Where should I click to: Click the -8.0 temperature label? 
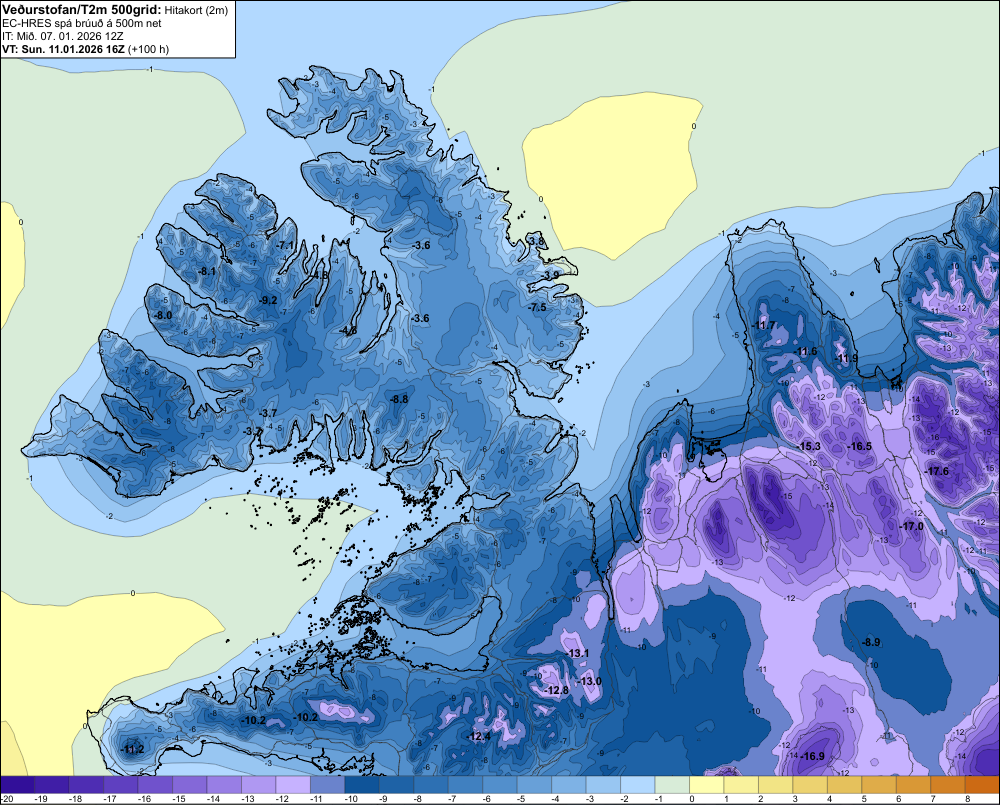point(163,315)
